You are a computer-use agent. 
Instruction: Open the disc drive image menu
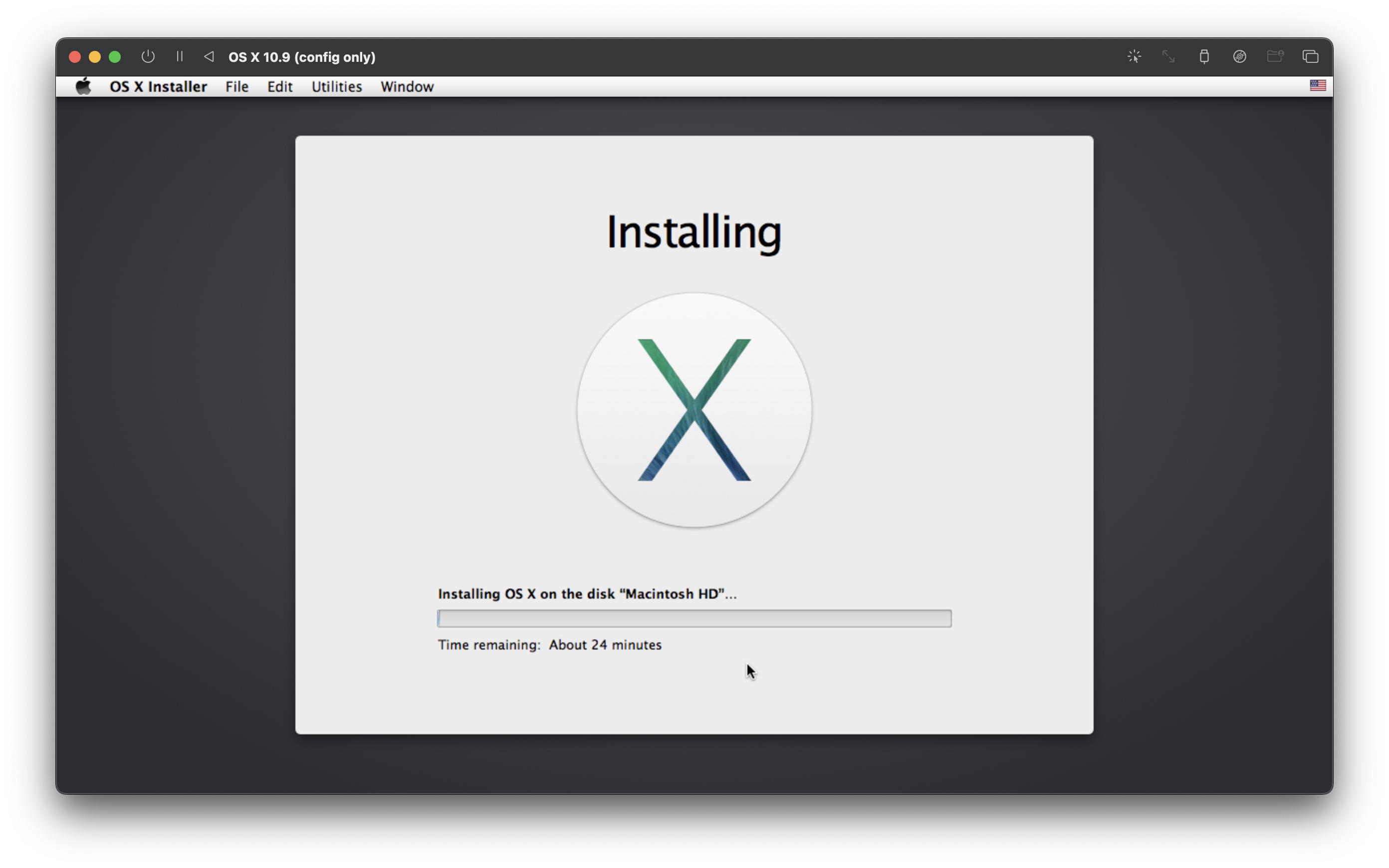click(x=1240, y=56)
